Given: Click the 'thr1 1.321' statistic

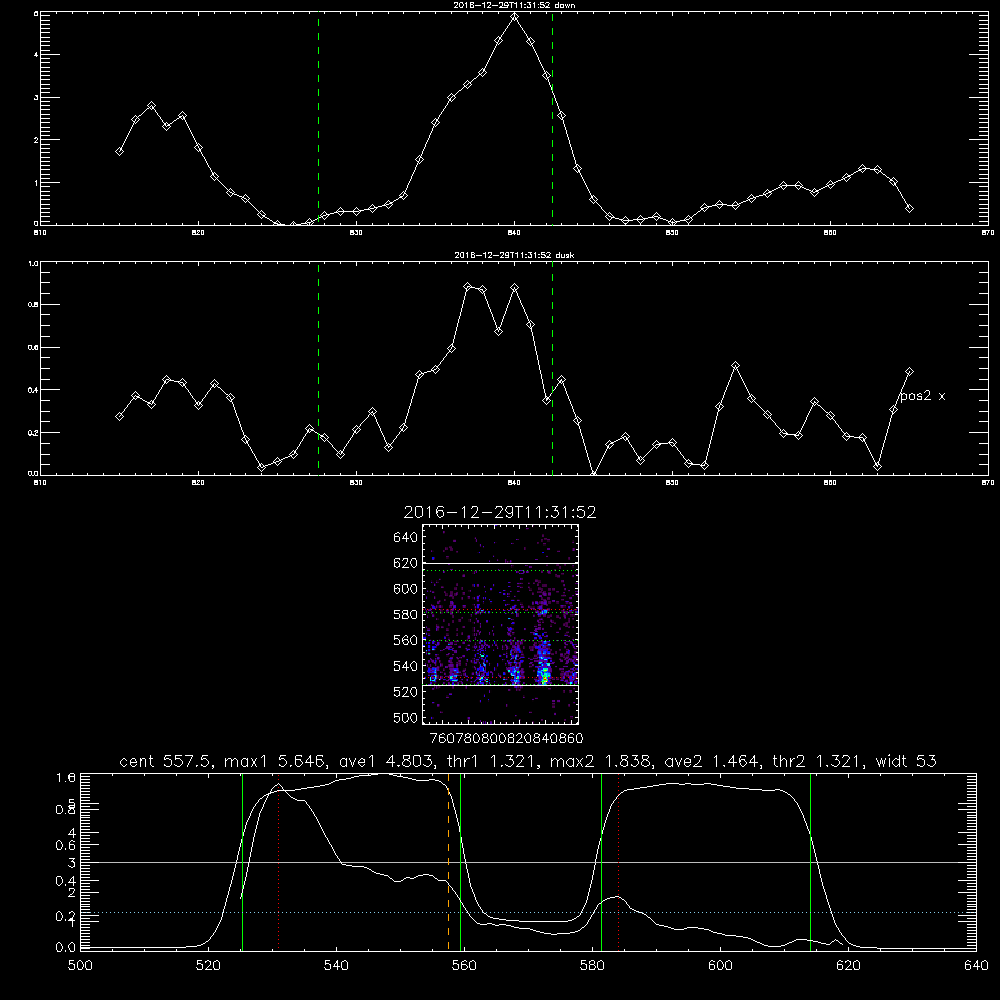Looking at the screenshot, I should (491, 761).
